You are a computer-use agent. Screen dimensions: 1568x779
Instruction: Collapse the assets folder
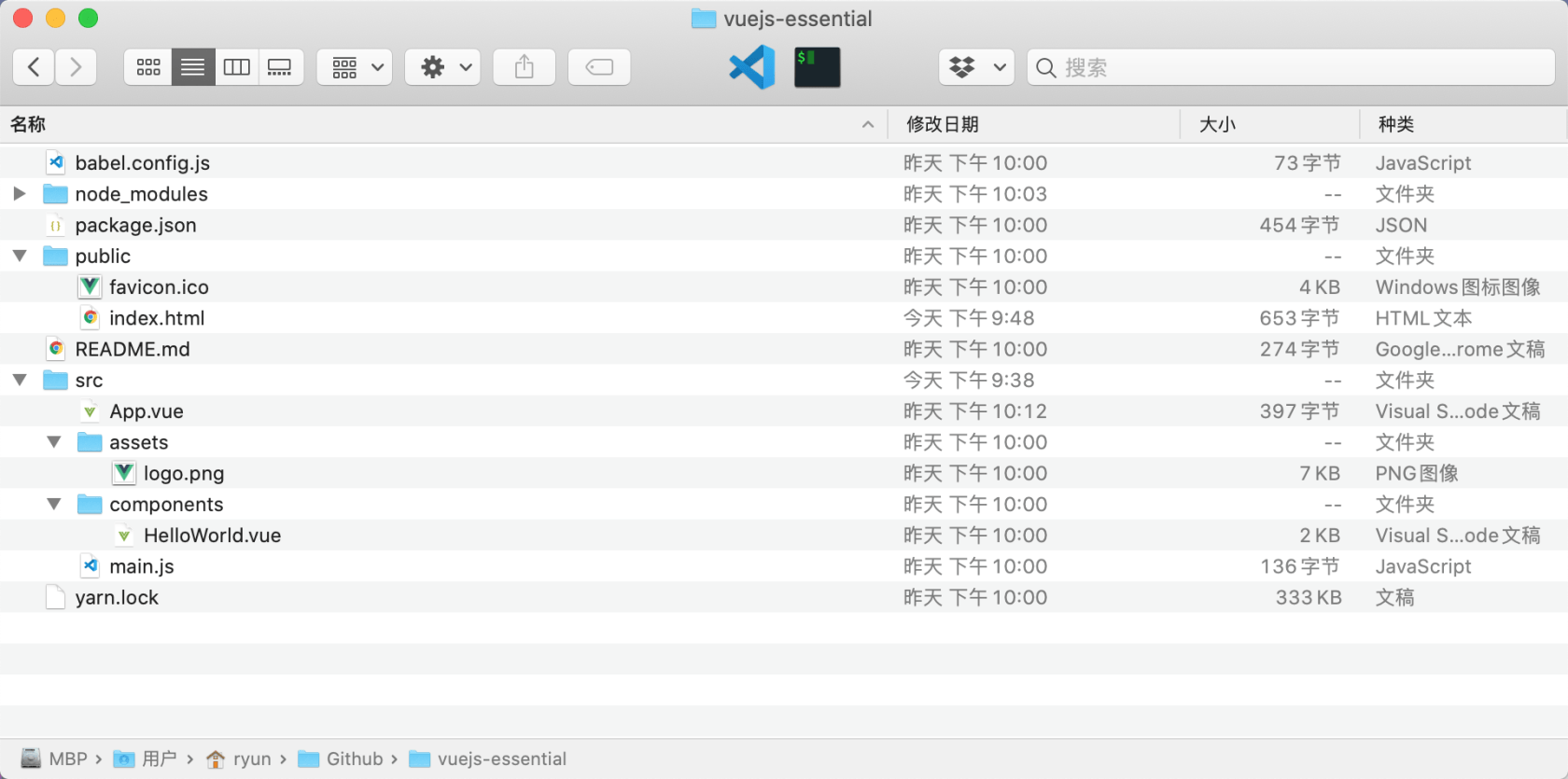tap(54, 442)
